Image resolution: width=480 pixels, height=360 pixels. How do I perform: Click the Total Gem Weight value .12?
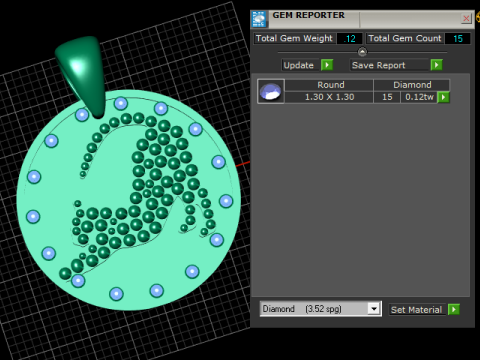(x=349, y=39)
